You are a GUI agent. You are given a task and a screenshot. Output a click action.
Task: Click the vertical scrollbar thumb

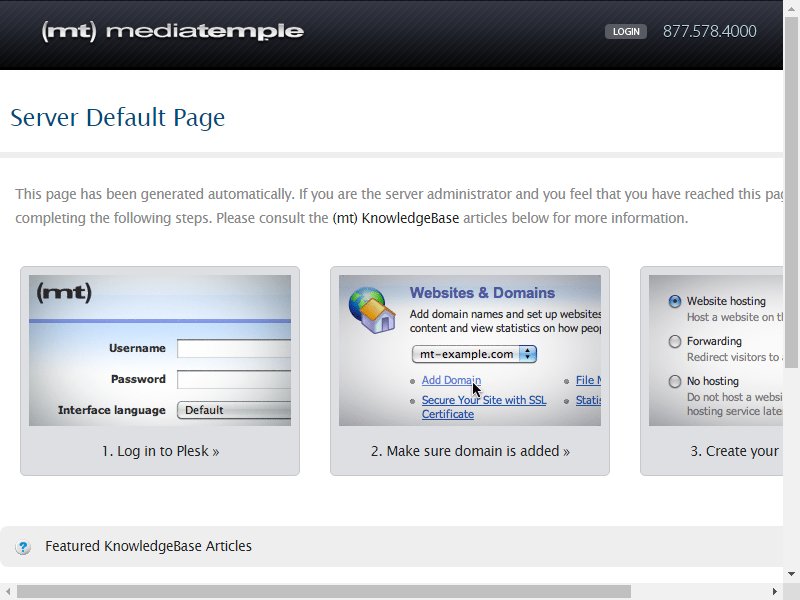(x=791, y=191)
